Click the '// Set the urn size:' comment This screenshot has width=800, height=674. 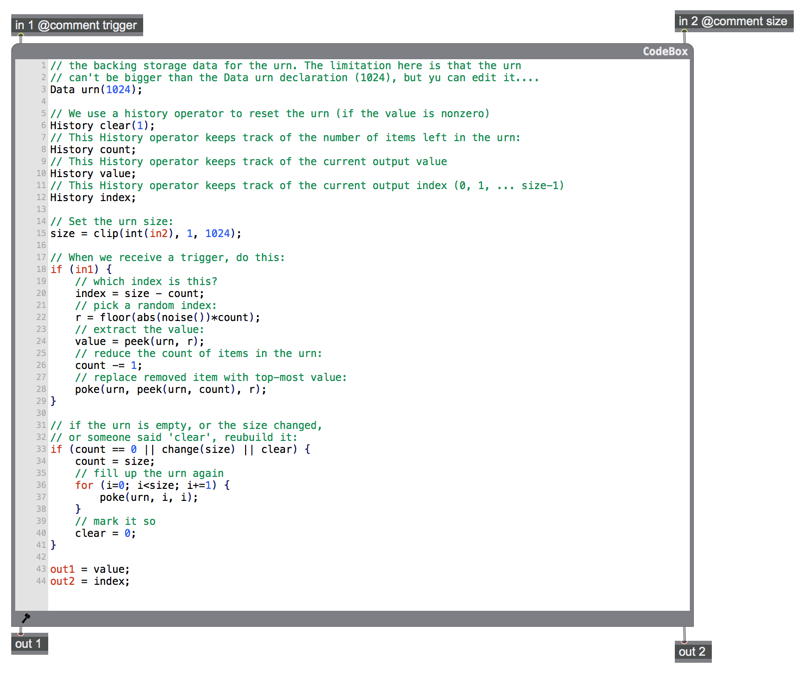click(x=112, y=221)
